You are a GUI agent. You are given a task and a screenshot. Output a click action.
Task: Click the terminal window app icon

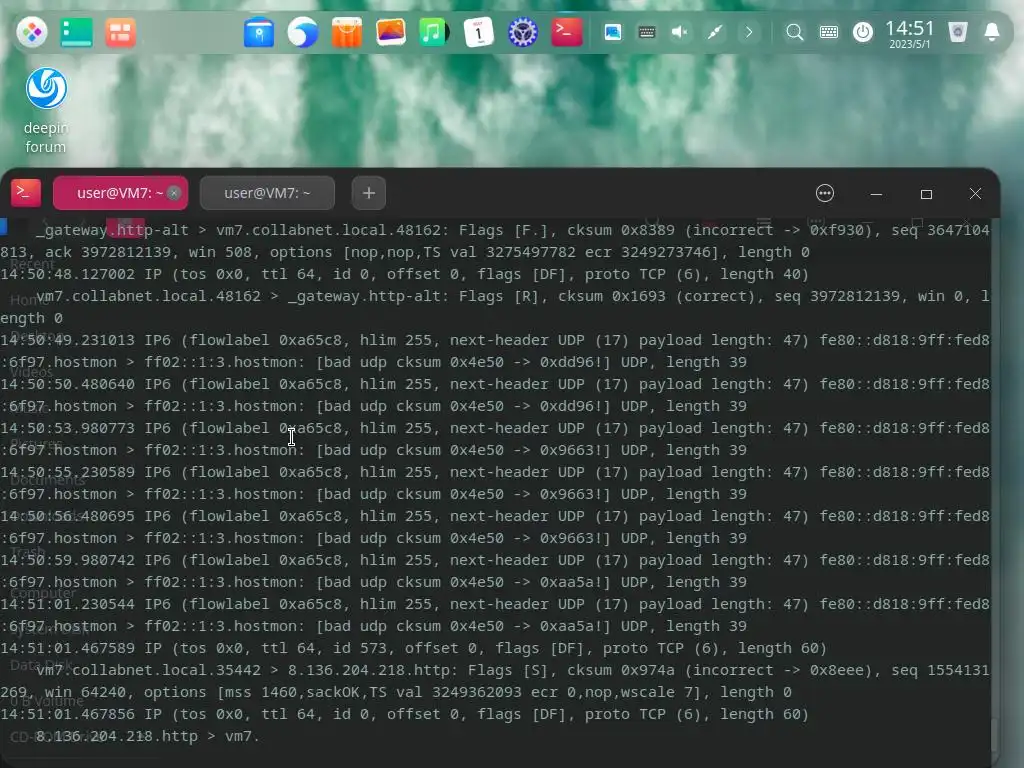tap(26, 193)
